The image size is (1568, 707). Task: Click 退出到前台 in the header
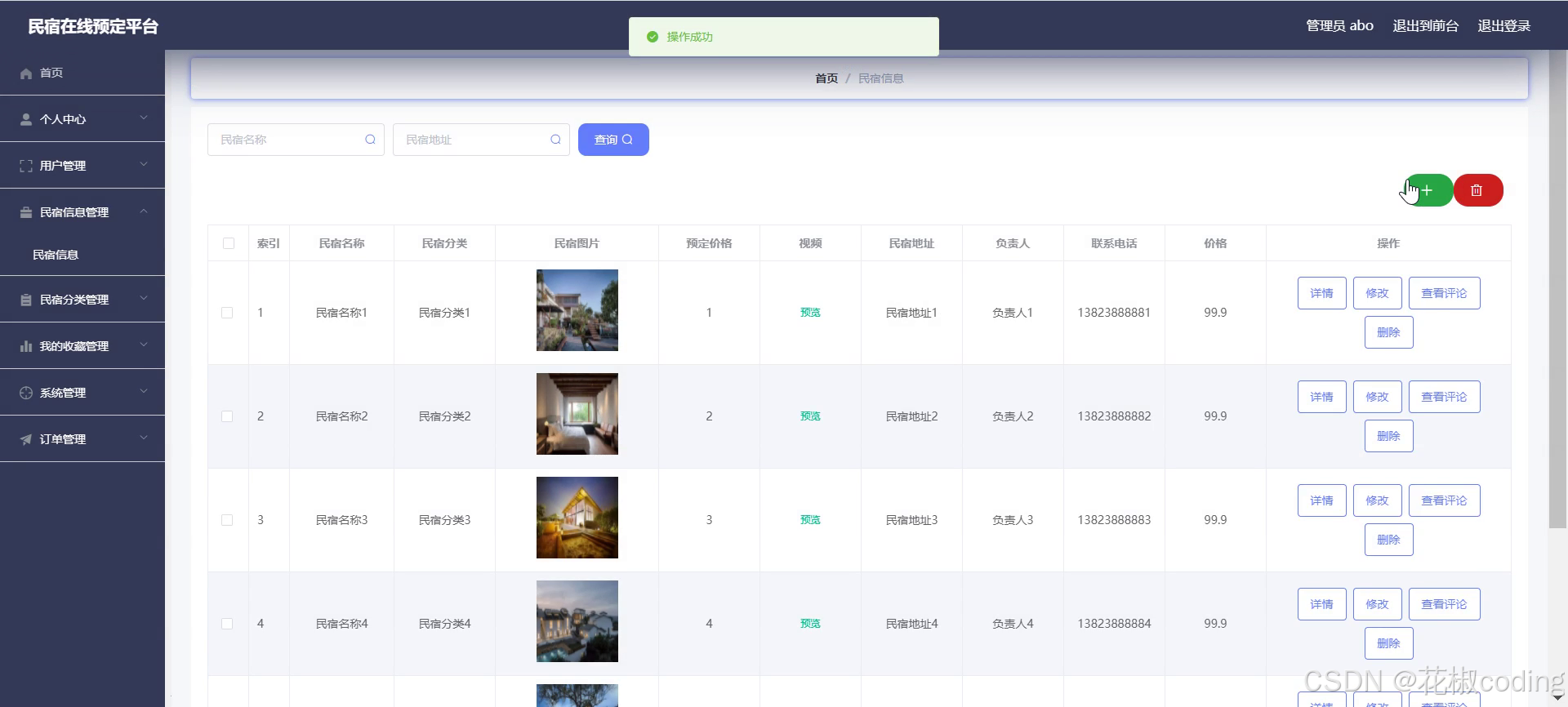tap(1425, 26)
